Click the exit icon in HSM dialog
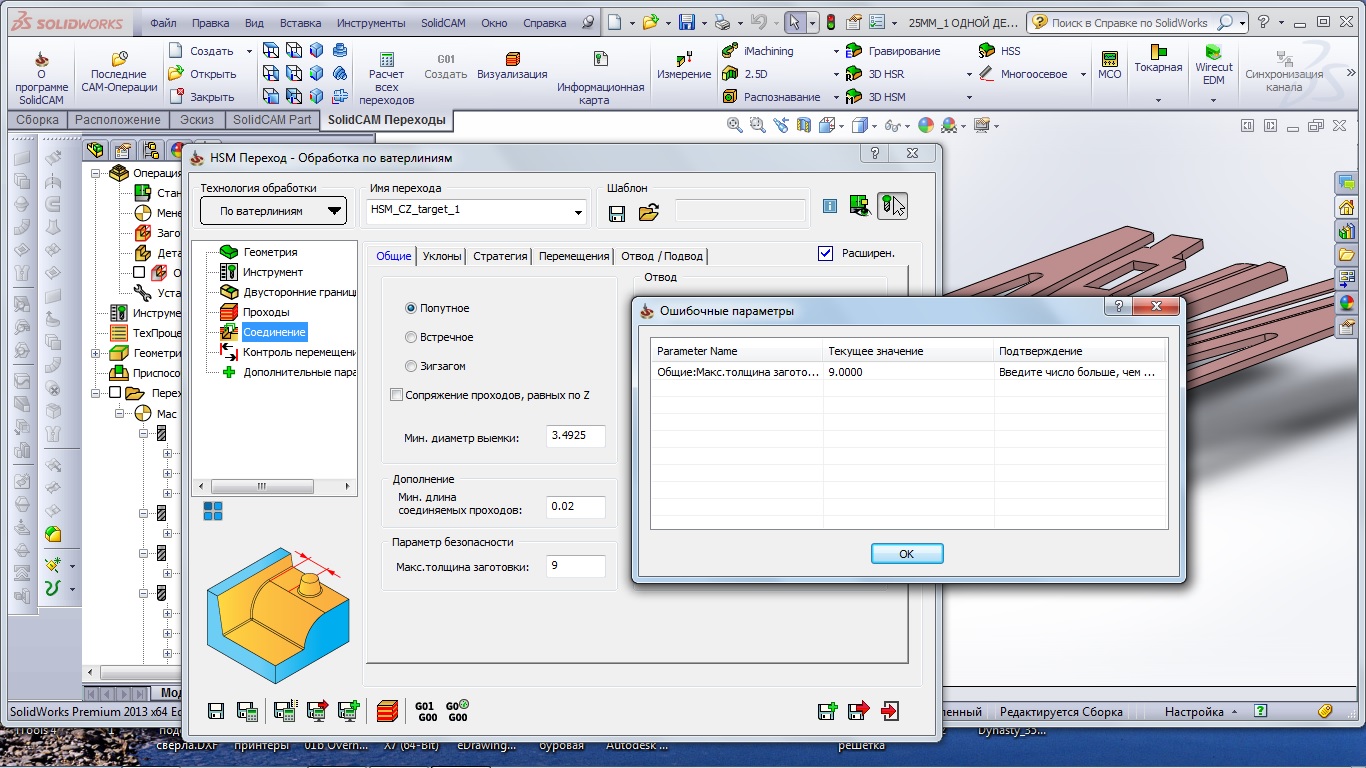Viewport: 1366px width, 768px height. click(x=890, y=711)
